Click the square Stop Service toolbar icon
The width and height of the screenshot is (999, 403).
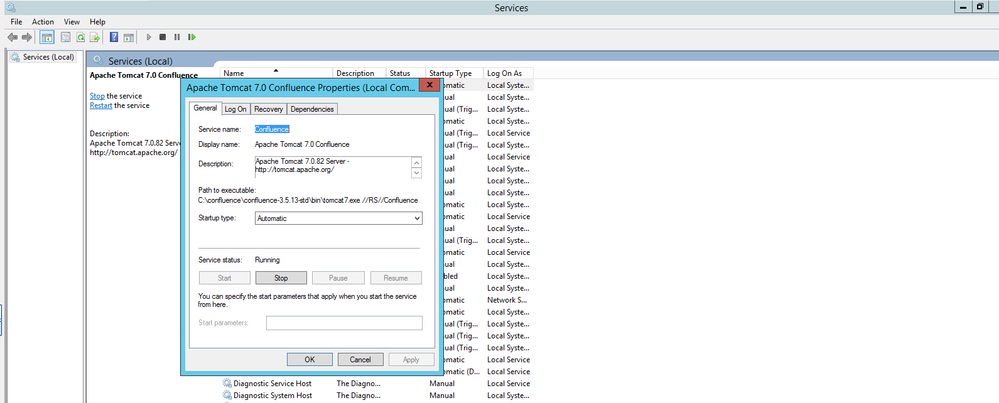pyautogui.click(x=163, y=38)
